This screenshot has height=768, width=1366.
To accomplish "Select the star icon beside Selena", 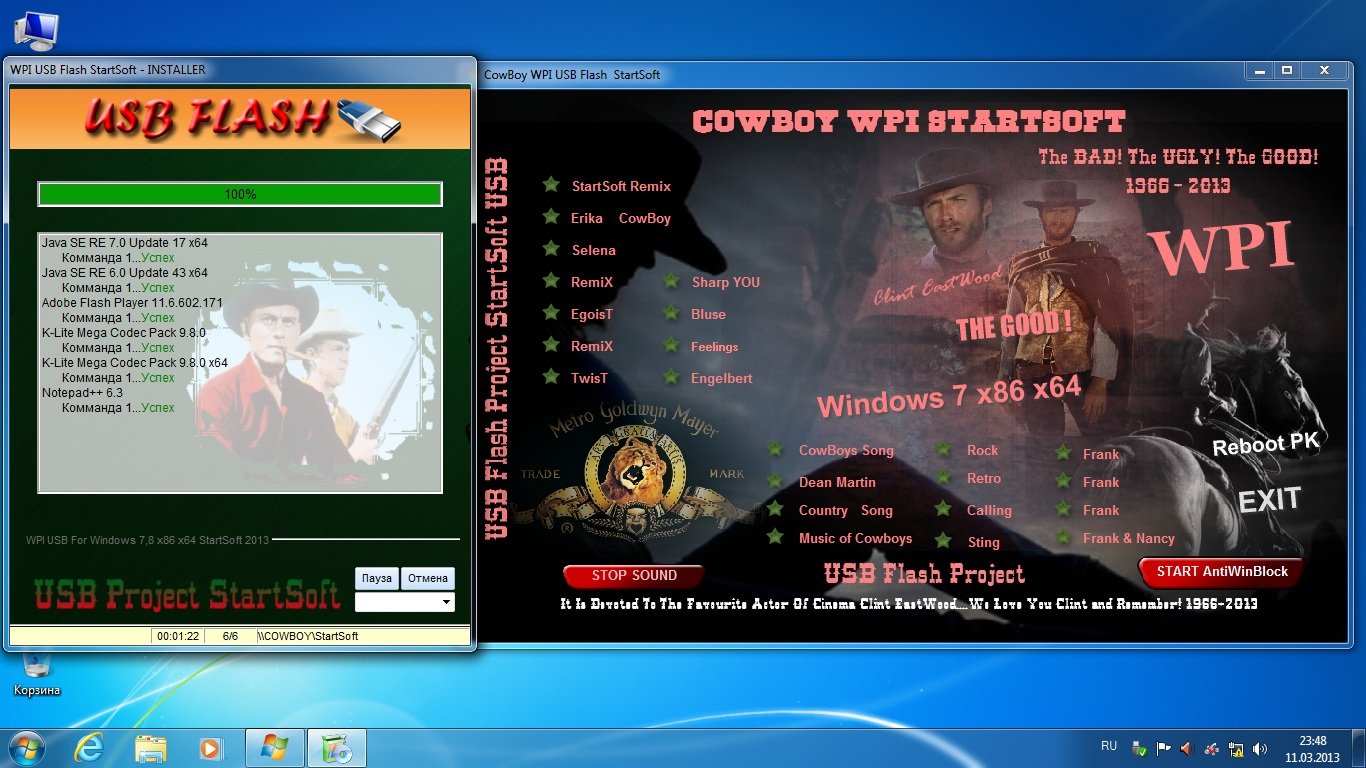I will (x=550, y=249).
